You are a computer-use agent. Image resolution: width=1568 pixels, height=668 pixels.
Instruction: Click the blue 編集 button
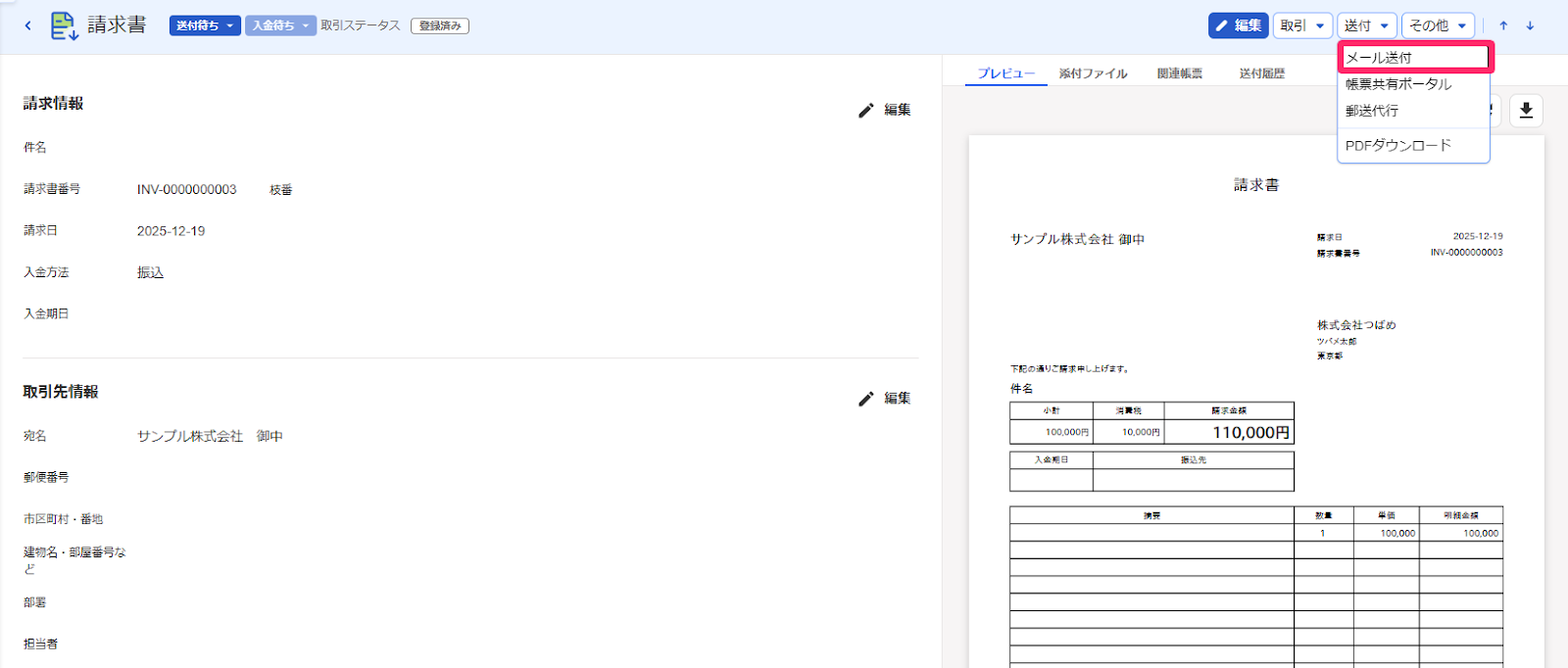tap(1238, 25)
